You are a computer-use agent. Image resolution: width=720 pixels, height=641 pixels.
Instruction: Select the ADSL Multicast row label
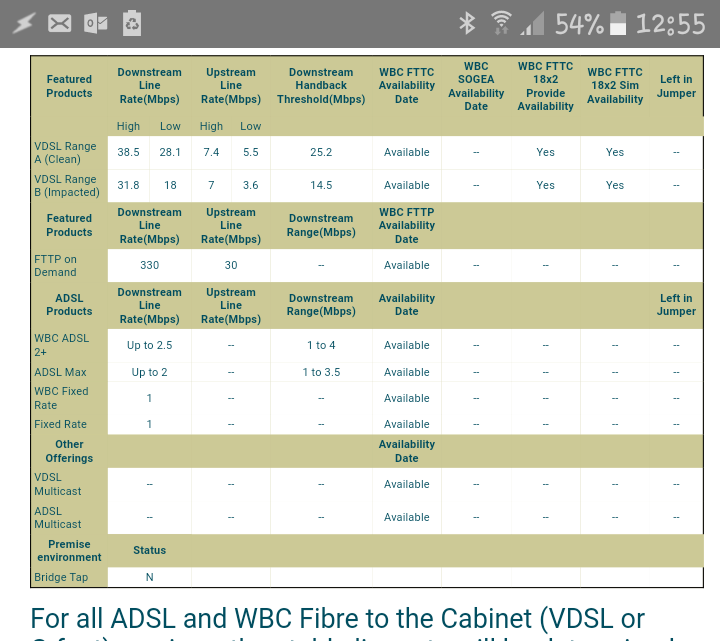[x=58, y=517]
